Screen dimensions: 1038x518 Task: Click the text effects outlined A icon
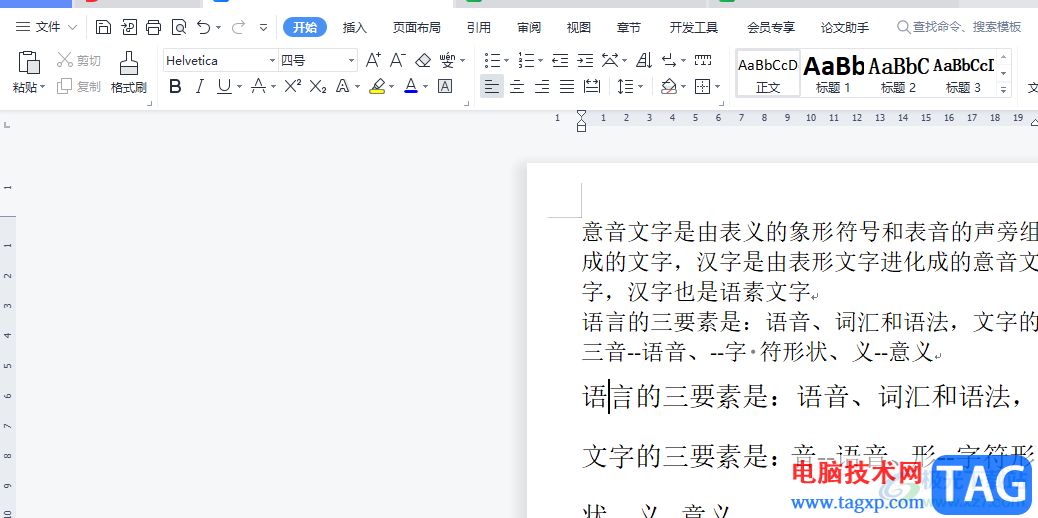tap(342, 86)
